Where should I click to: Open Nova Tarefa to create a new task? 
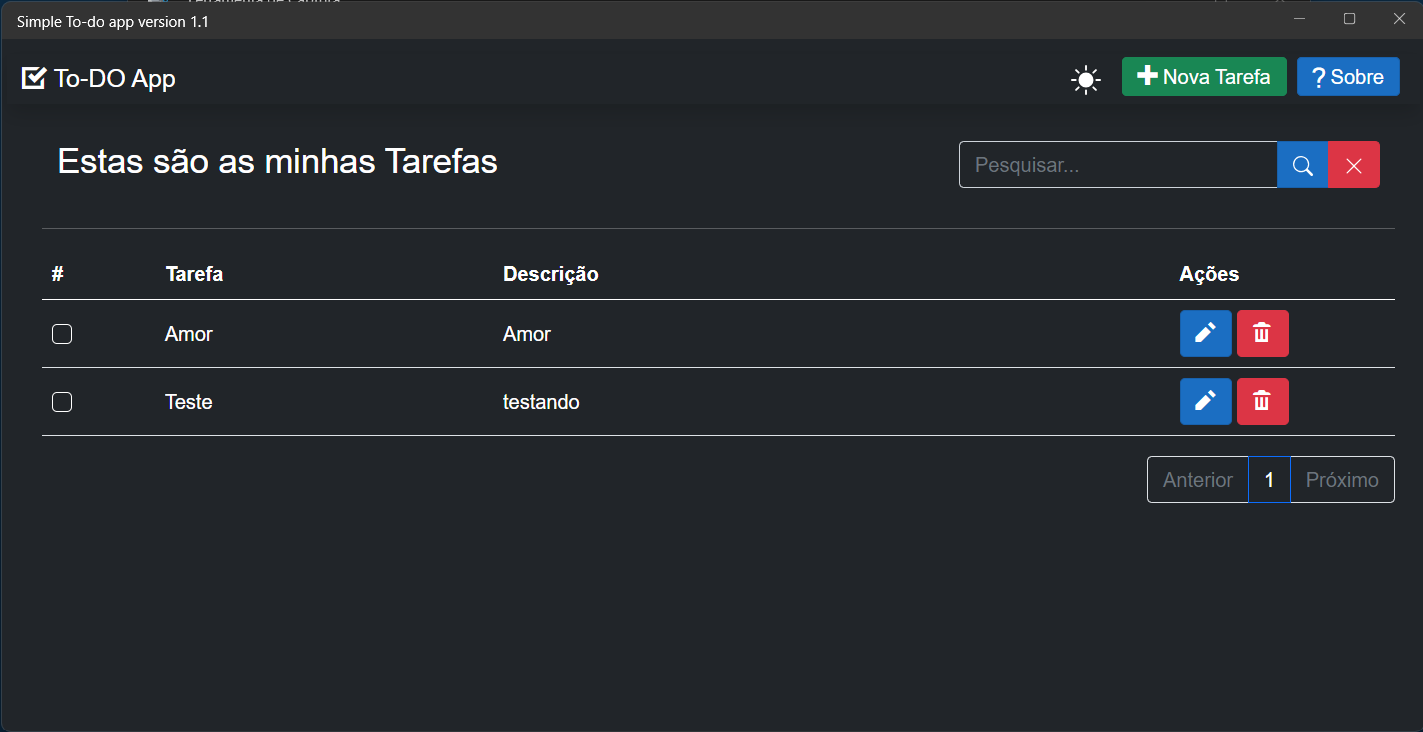click(1204, 76)
